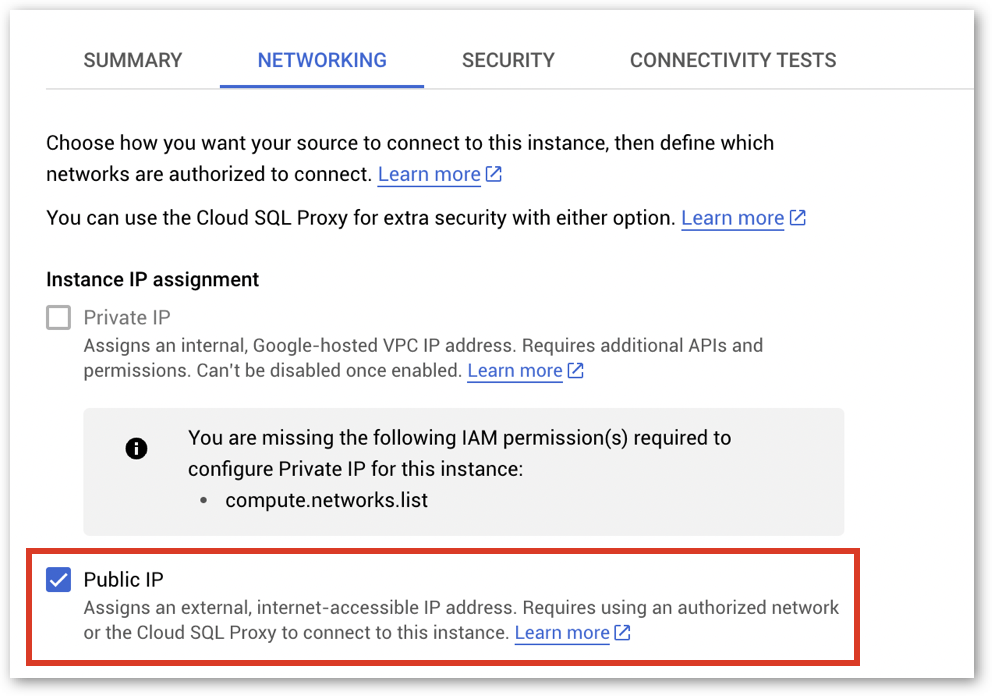Click the compute.networks.list permission text

[326, 500]
